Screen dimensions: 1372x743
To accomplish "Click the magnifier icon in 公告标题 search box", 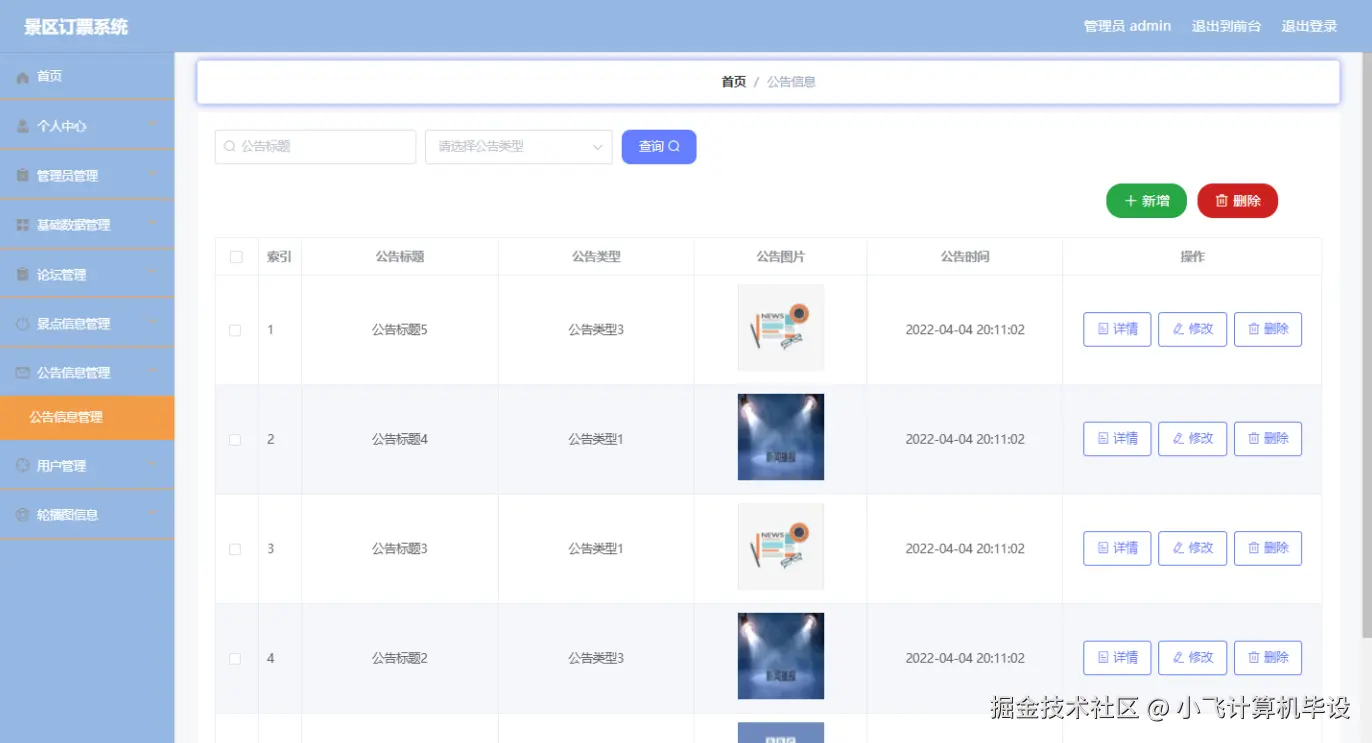I will click(230, 146).
